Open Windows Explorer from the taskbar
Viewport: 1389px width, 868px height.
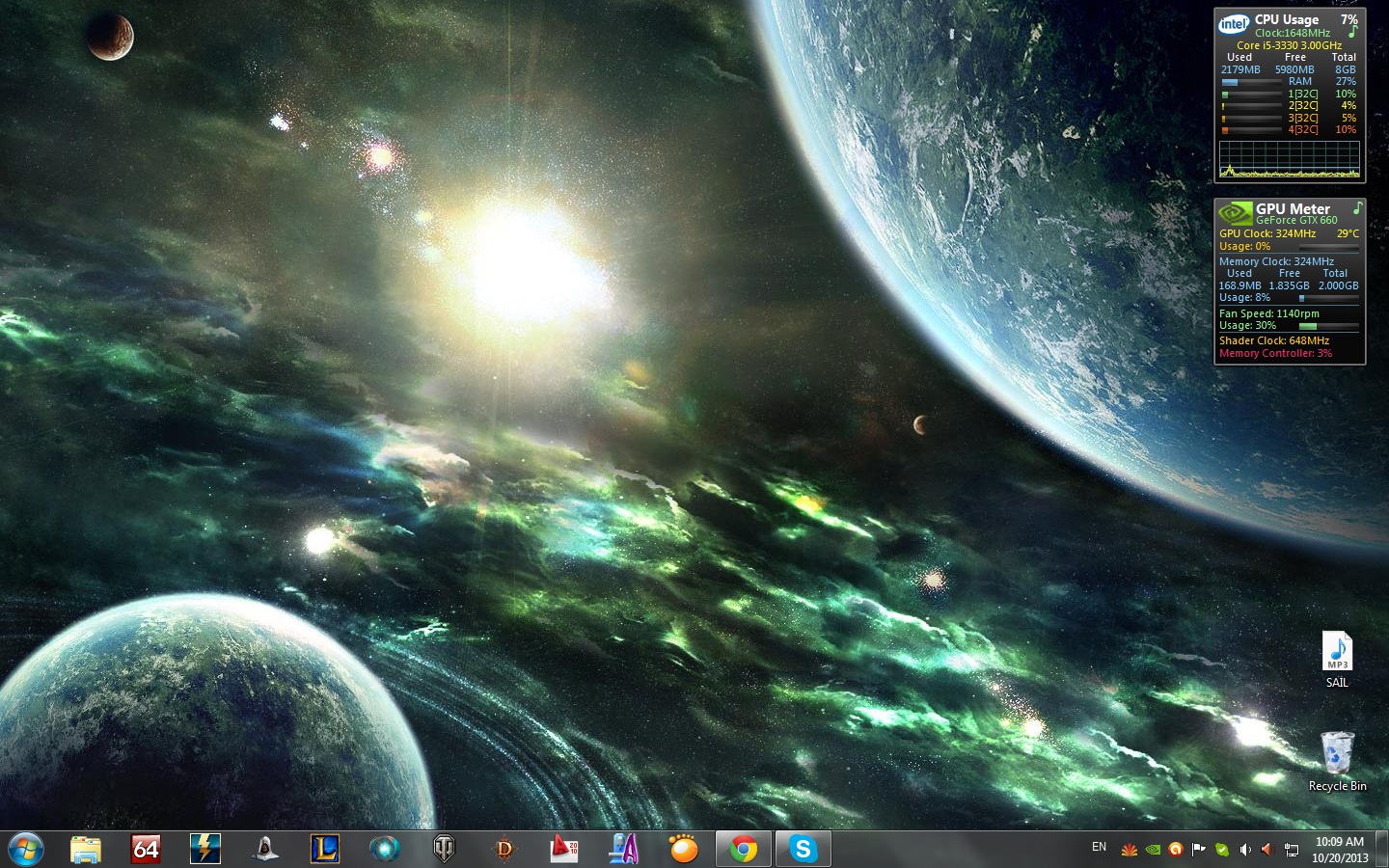tap(86, 849)
